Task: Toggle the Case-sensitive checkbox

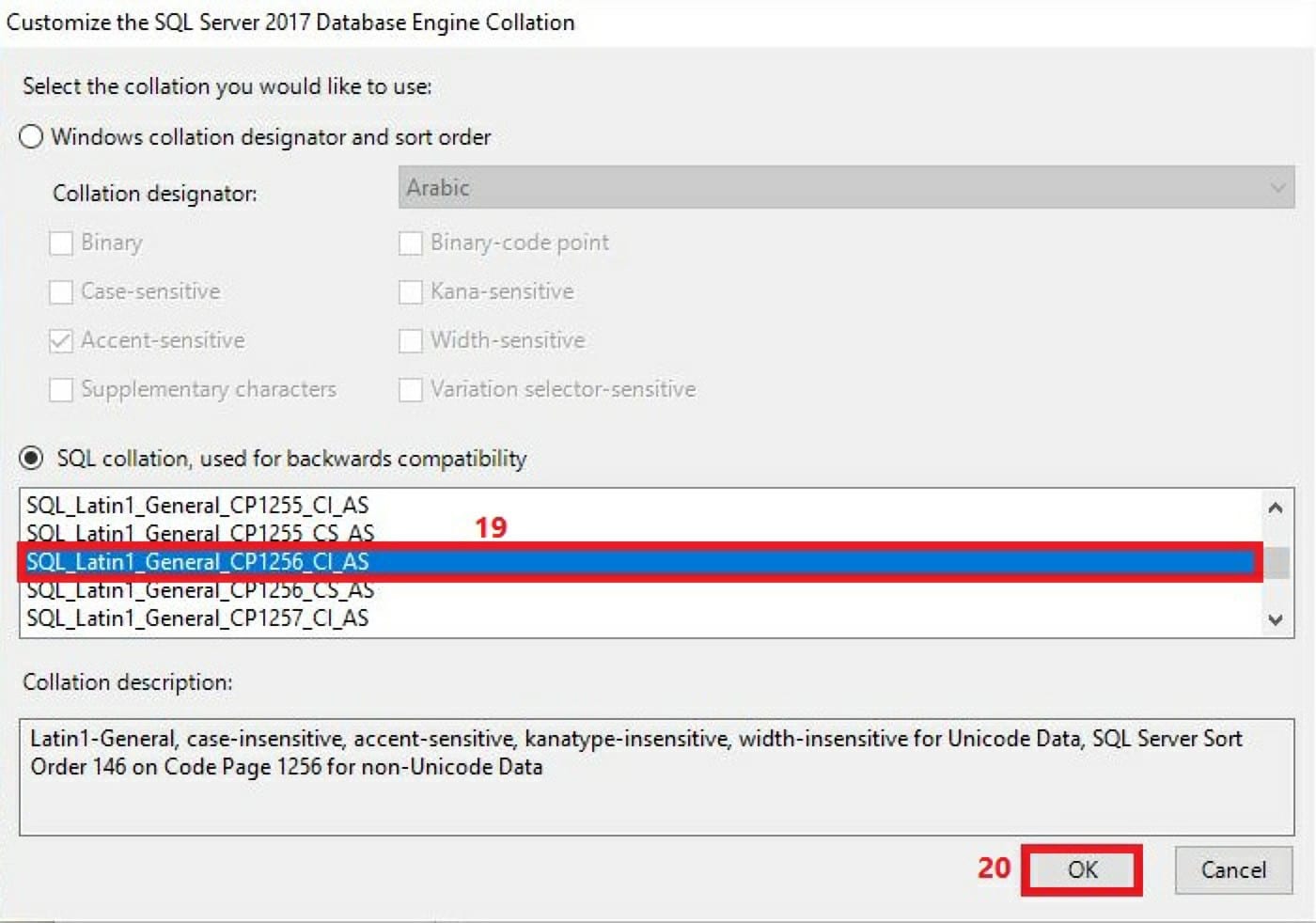Action: 61,292
